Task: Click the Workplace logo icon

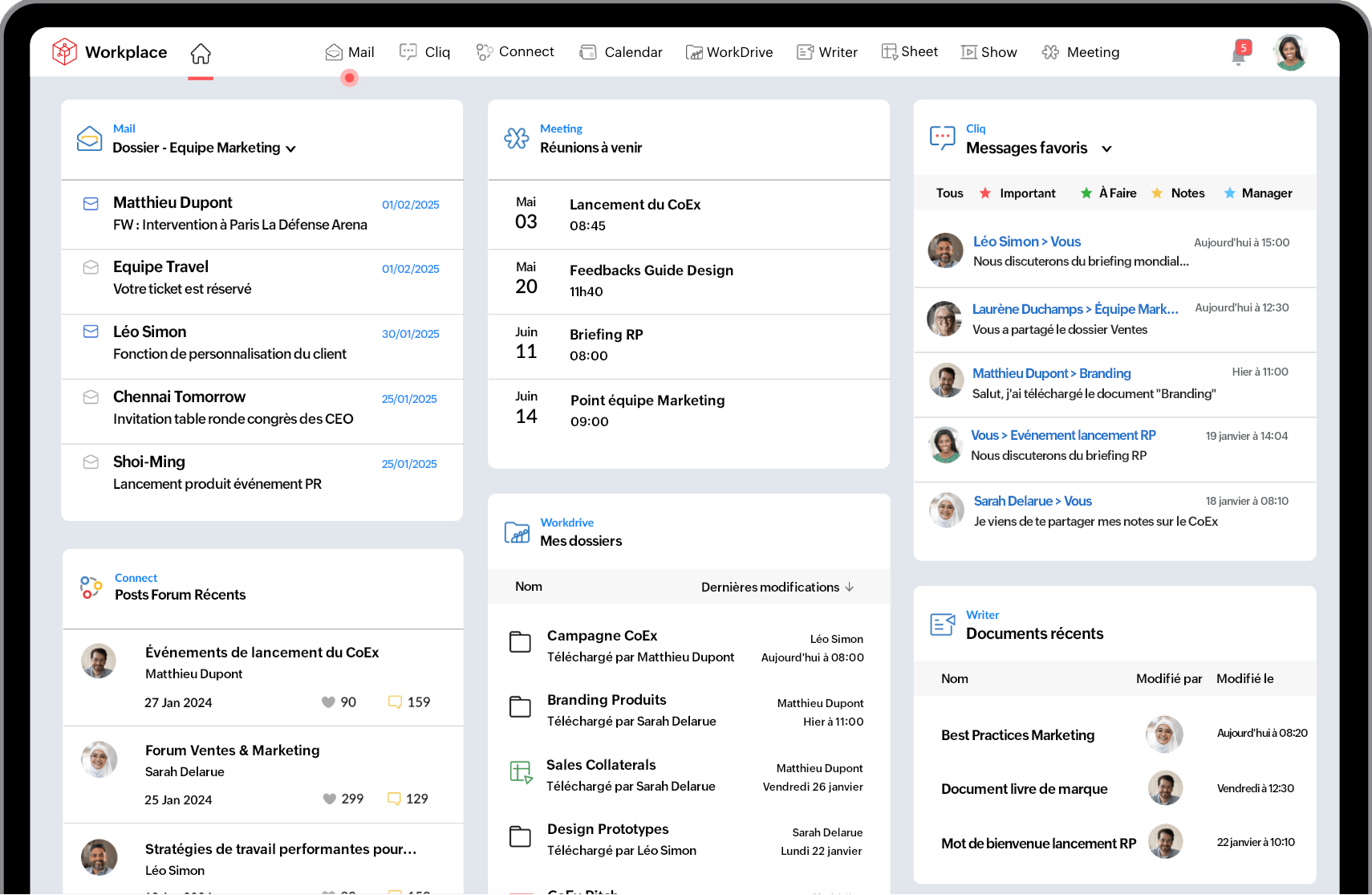Action: coord(64,52)
